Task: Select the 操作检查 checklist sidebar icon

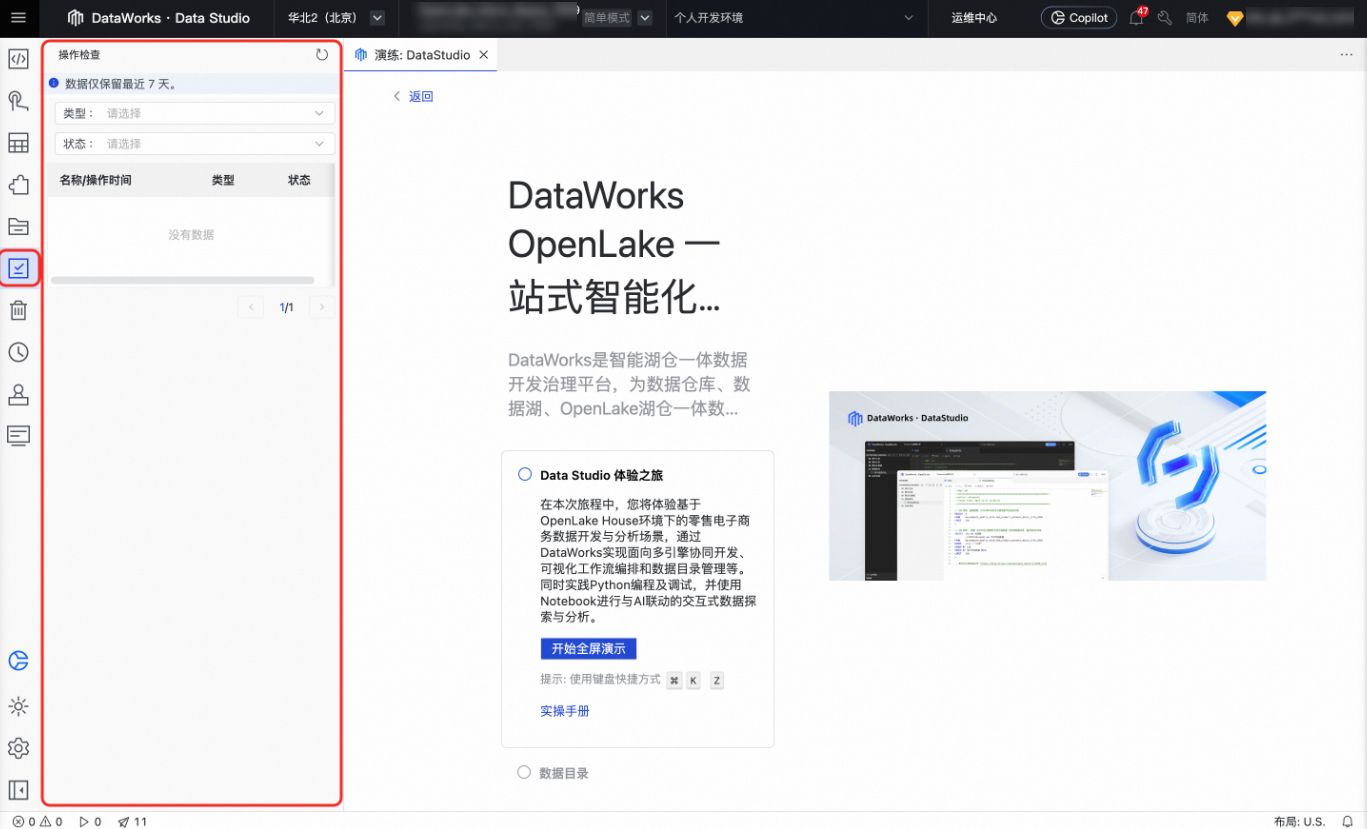Action: (18, 268)
